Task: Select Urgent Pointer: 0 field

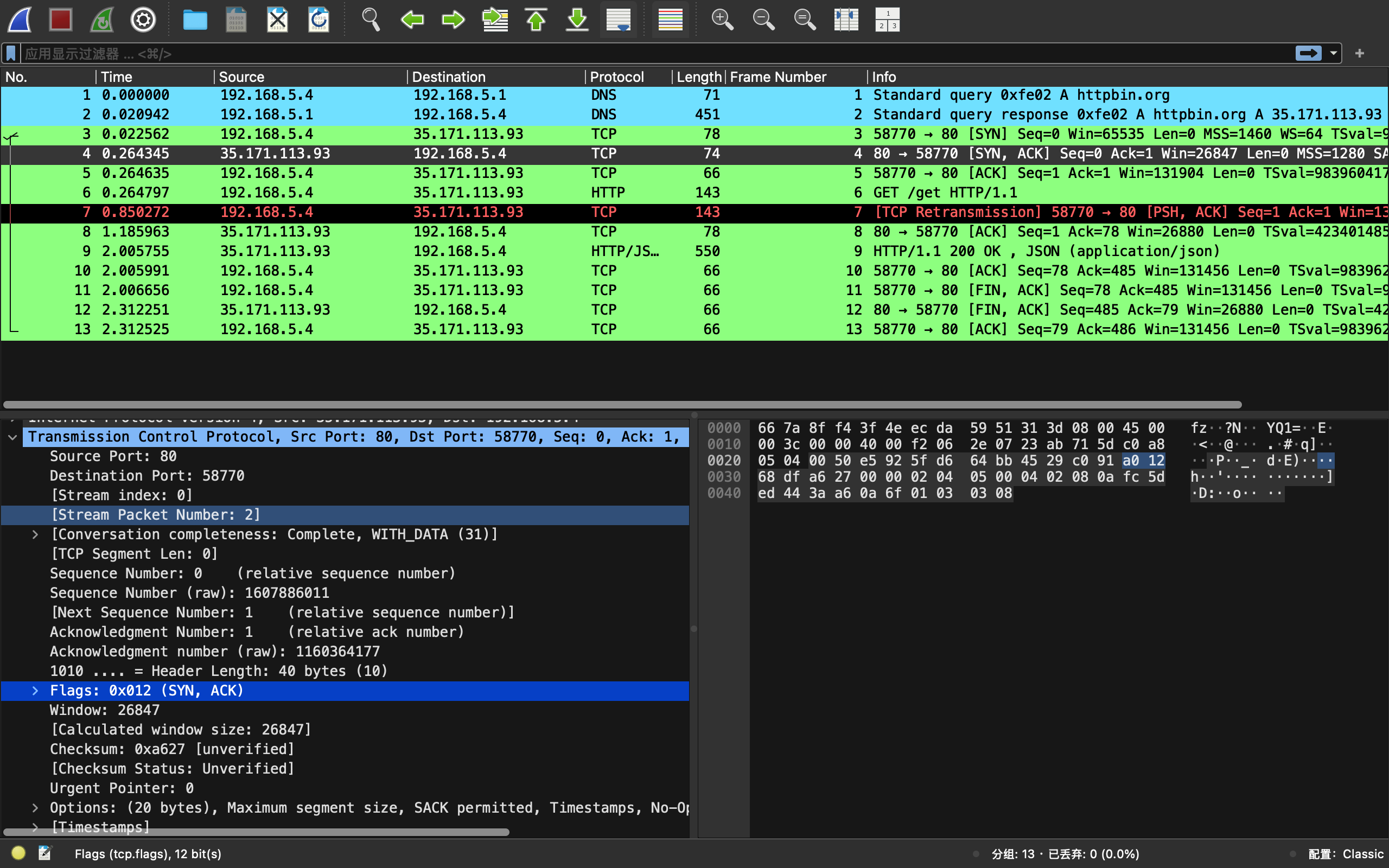Action: pos(345,788)
